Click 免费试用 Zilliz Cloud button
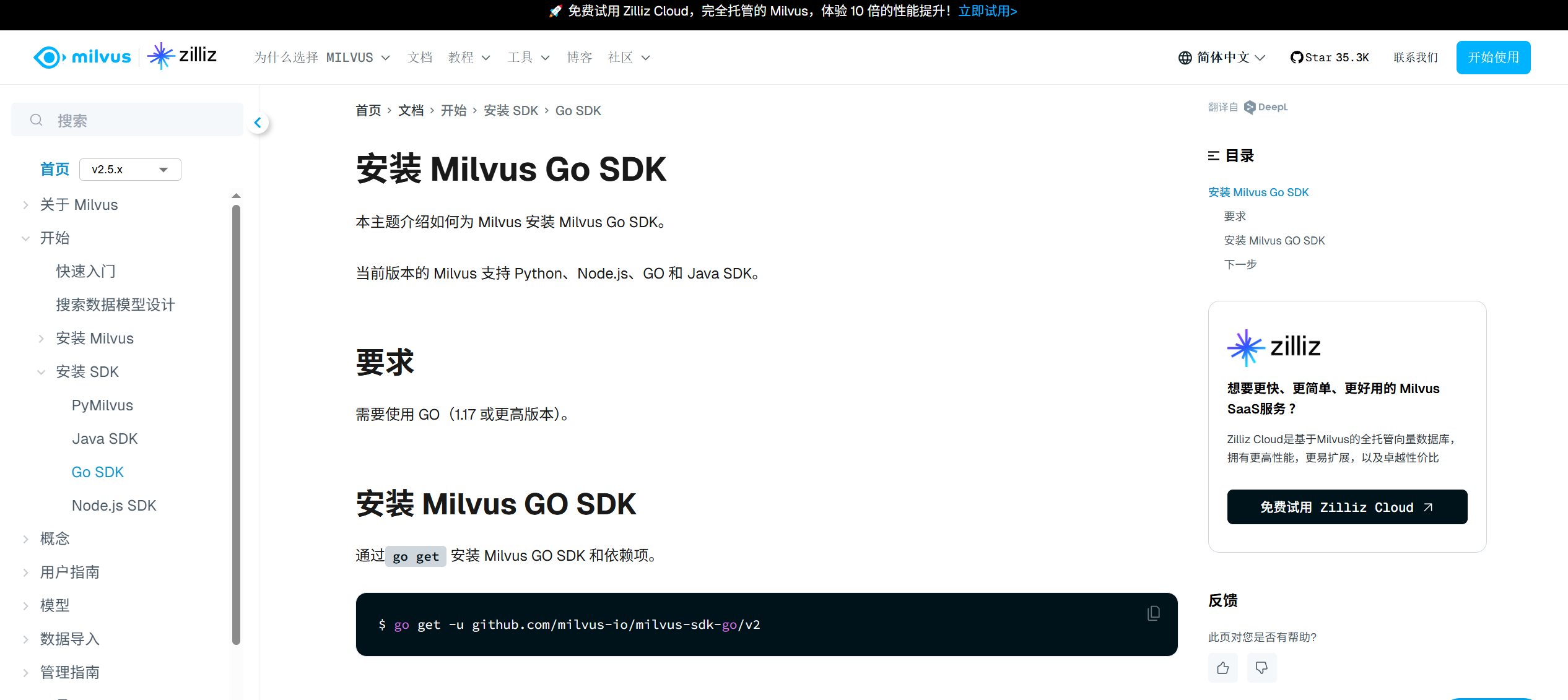The width and height of the screenshot is (1568, 700). [1346, 507]
